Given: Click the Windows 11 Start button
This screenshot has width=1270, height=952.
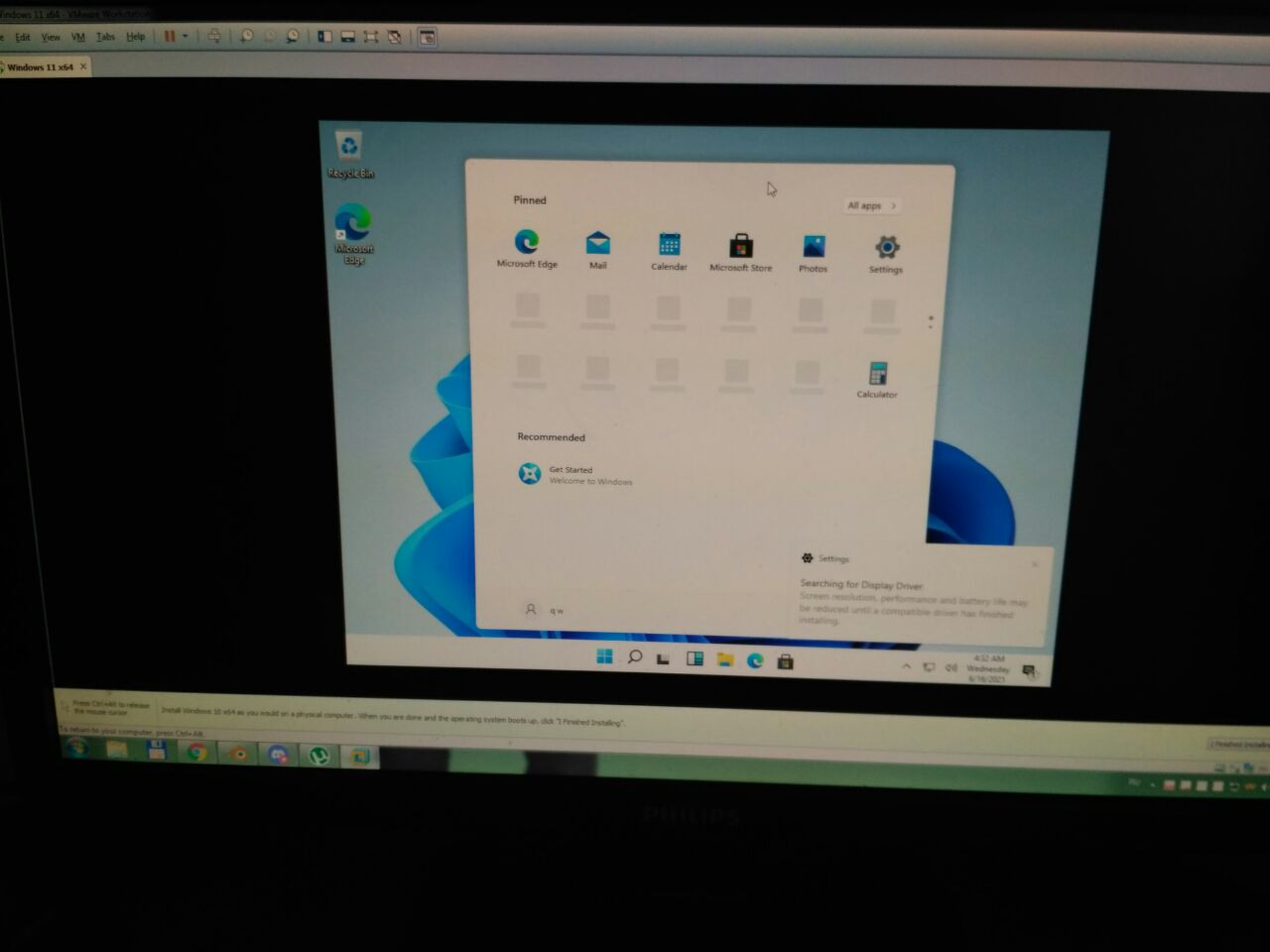Looking at the screenshot, I should (x=604, y=656).
